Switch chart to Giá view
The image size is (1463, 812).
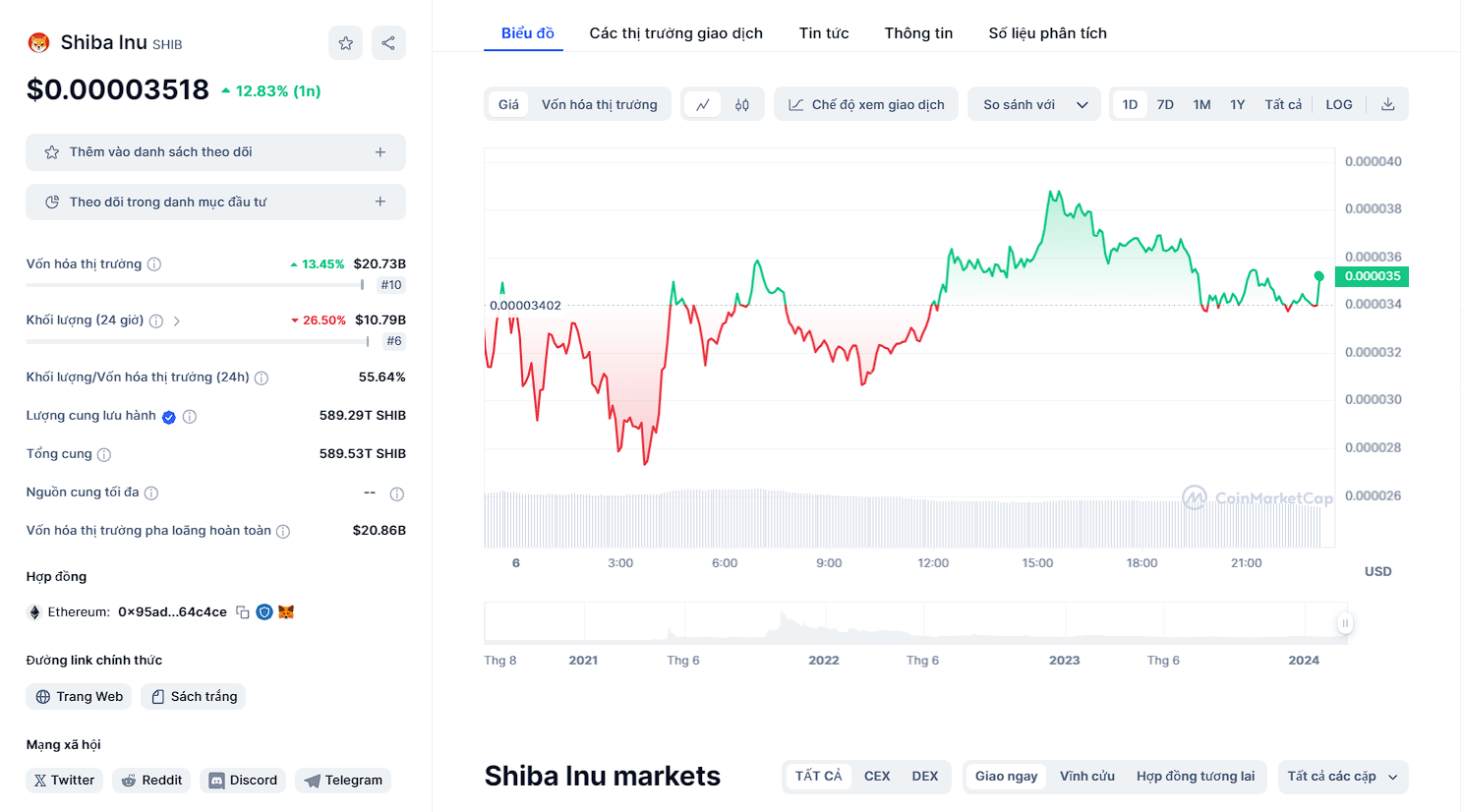click(x=508, y=104)
